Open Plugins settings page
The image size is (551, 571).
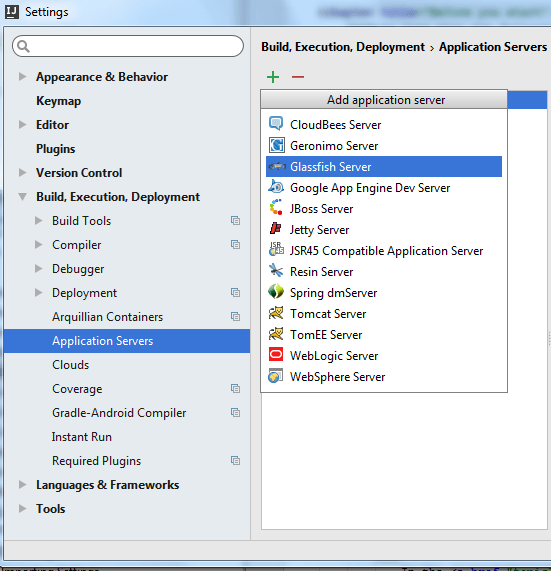pos(55,149)
